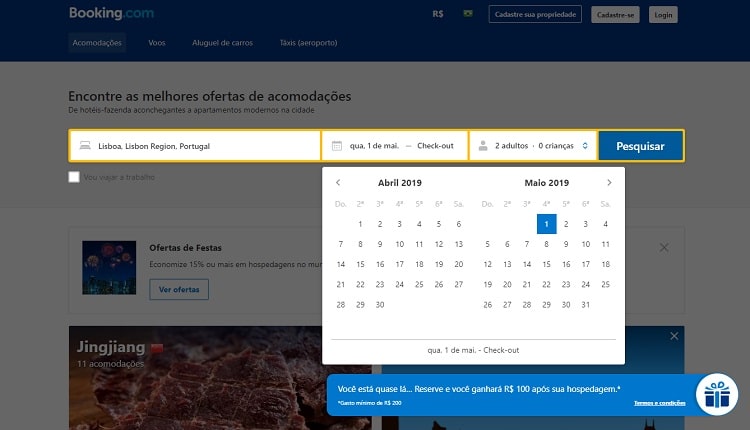The height and width of the screenshot is (430, 750).
Task: Click the Abril 2019 month heading
Action: point(399,183)
